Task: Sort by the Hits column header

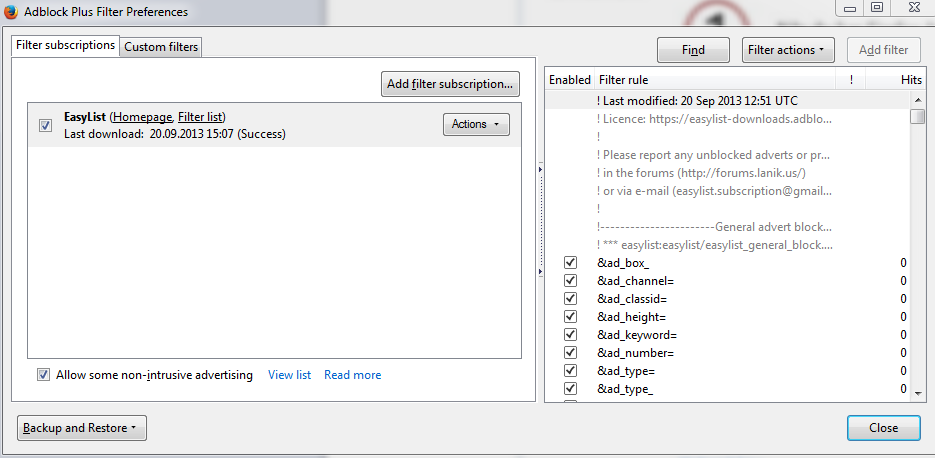Action: click(x=896, y=80)
